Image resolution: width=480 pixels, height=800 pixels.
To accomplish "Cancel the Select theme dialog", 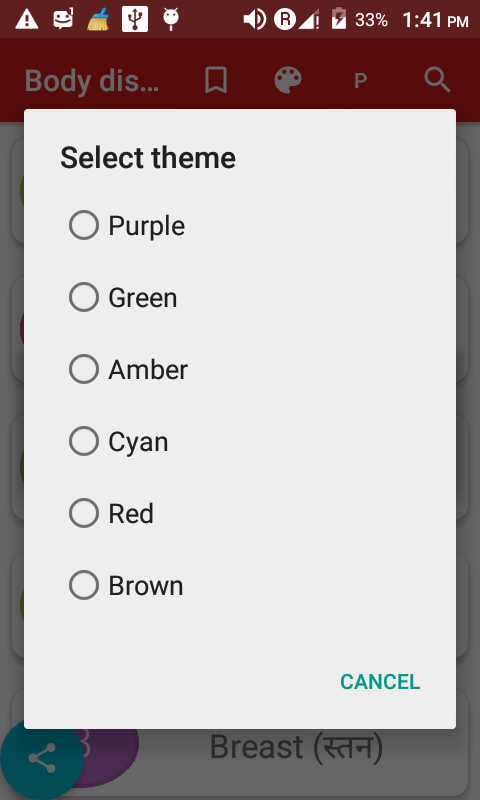I will pos(380,682).
